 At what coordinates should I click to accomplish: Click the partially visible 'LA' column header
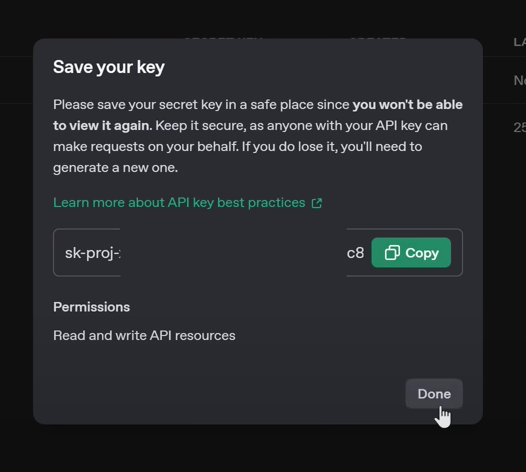(x=520, y=42)
